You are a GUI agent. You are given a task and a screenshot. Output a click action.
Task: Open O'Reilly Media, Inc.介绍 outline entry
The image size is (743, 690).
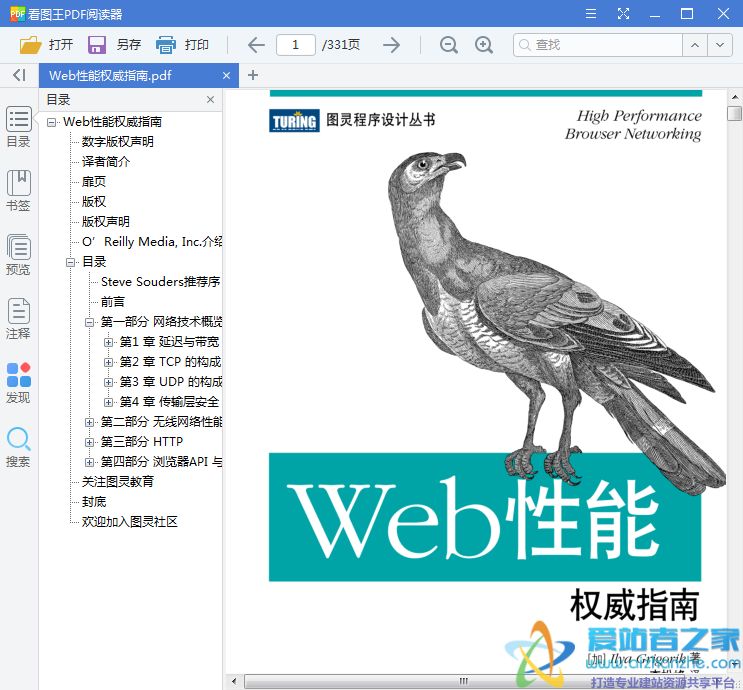(x=152, y=242)
